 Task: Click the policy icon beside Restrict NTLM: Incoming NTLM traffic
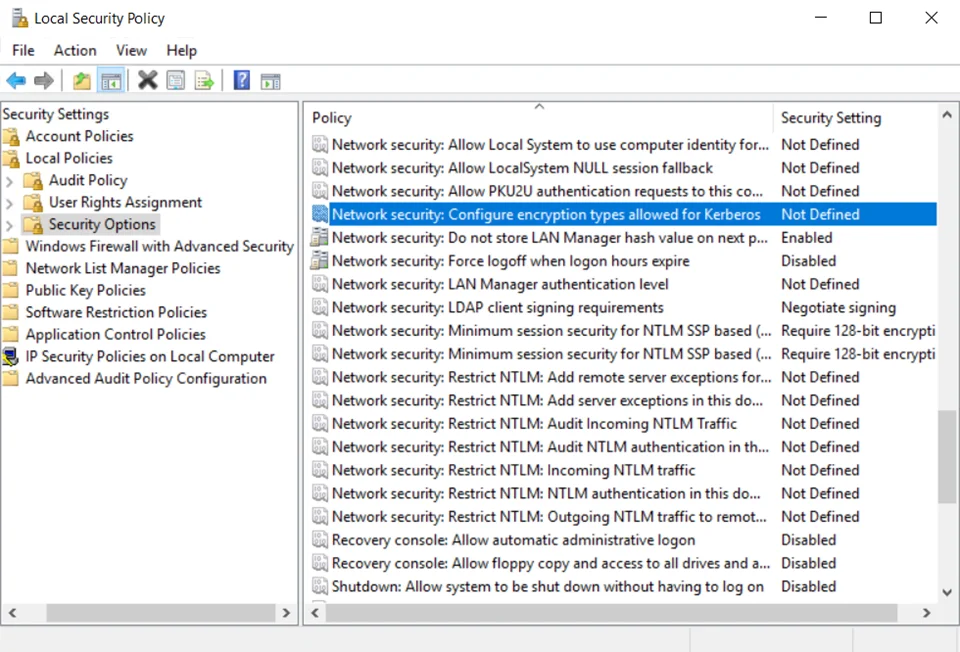[320, 470]
